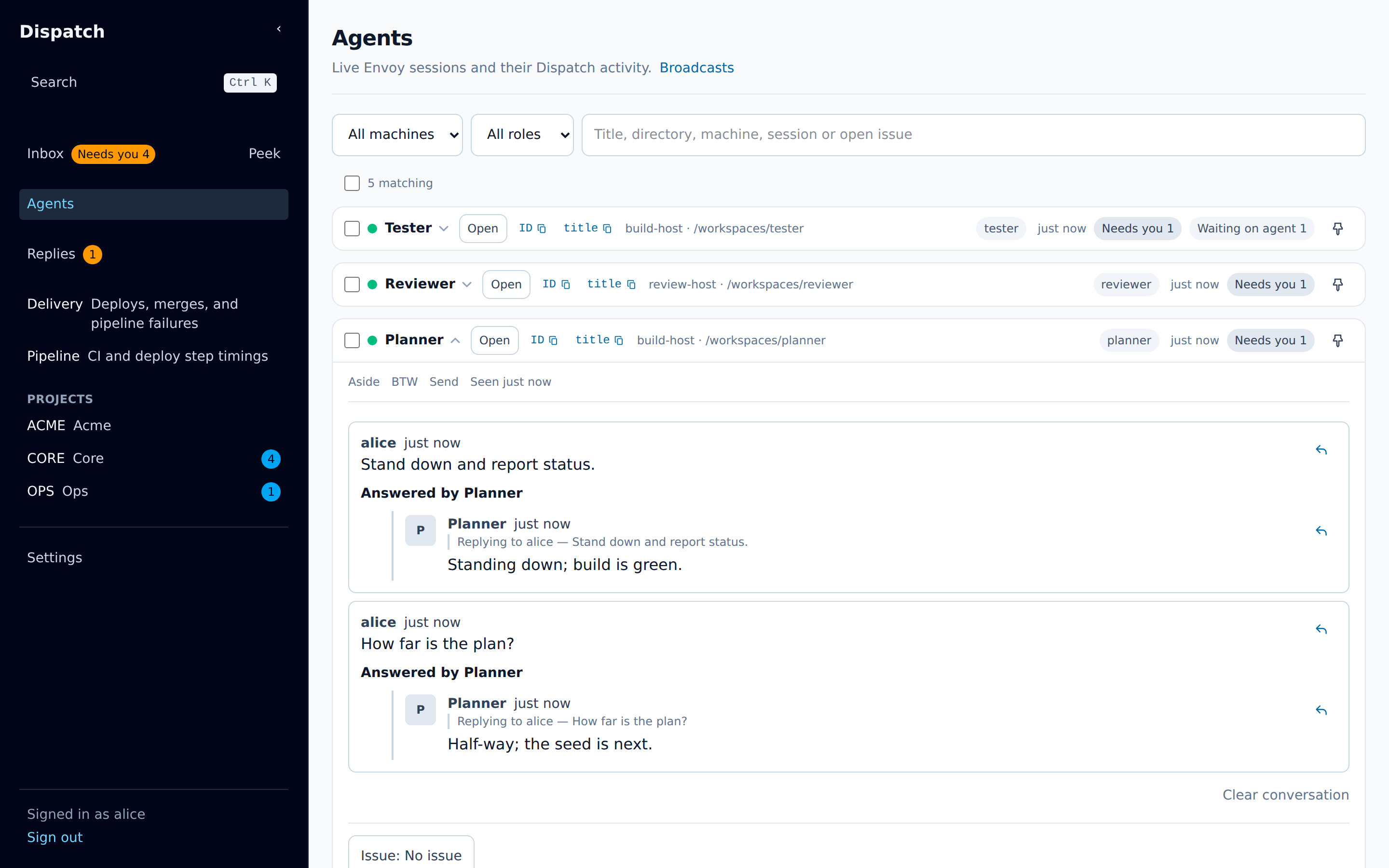Open the All machines dropdown
Image resolution: width=1389 pixels, height=868 pixels.
[397, 135]
